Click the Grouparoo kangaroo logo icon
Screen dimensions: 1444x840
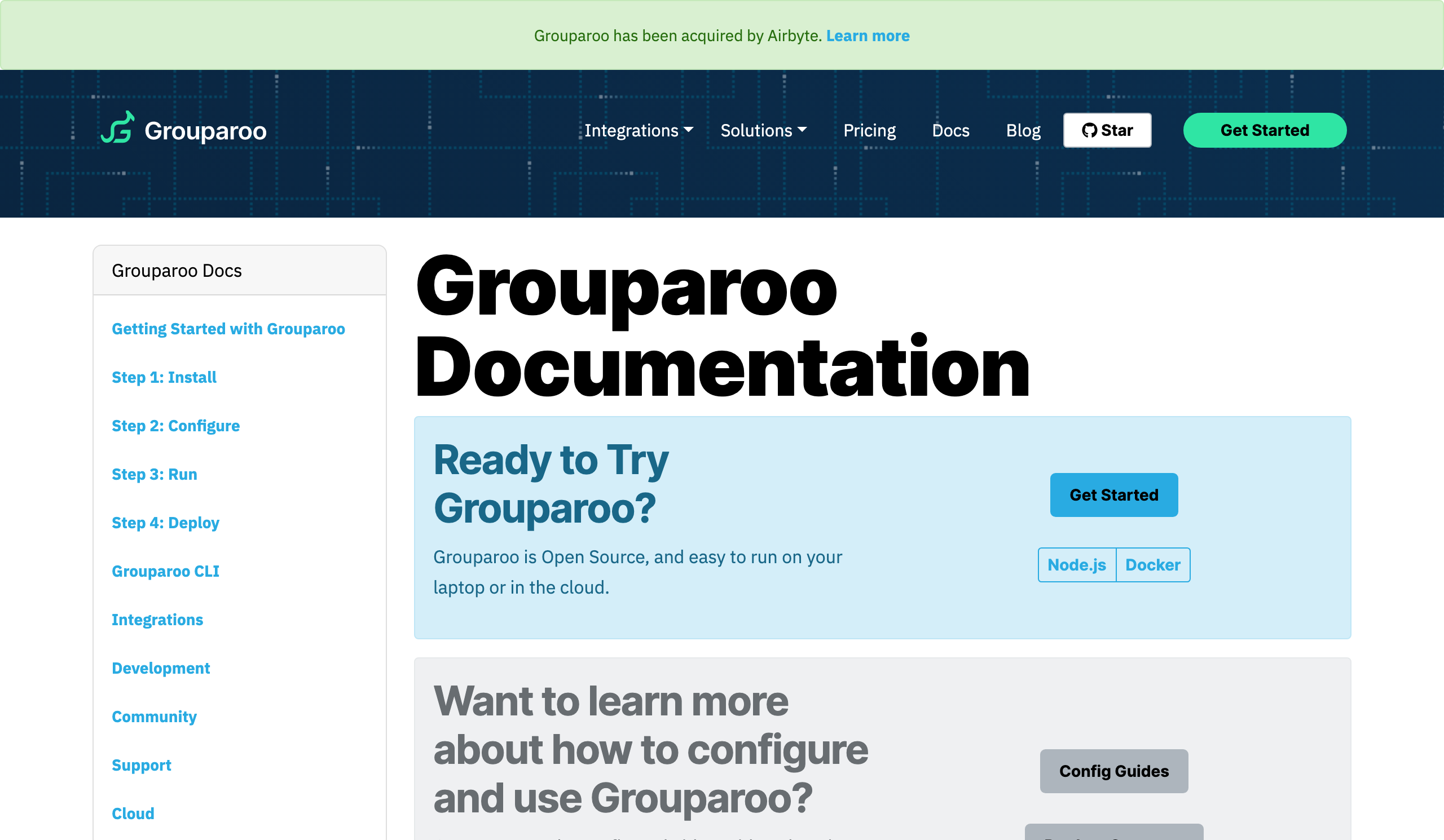click(x=118, y=127)
